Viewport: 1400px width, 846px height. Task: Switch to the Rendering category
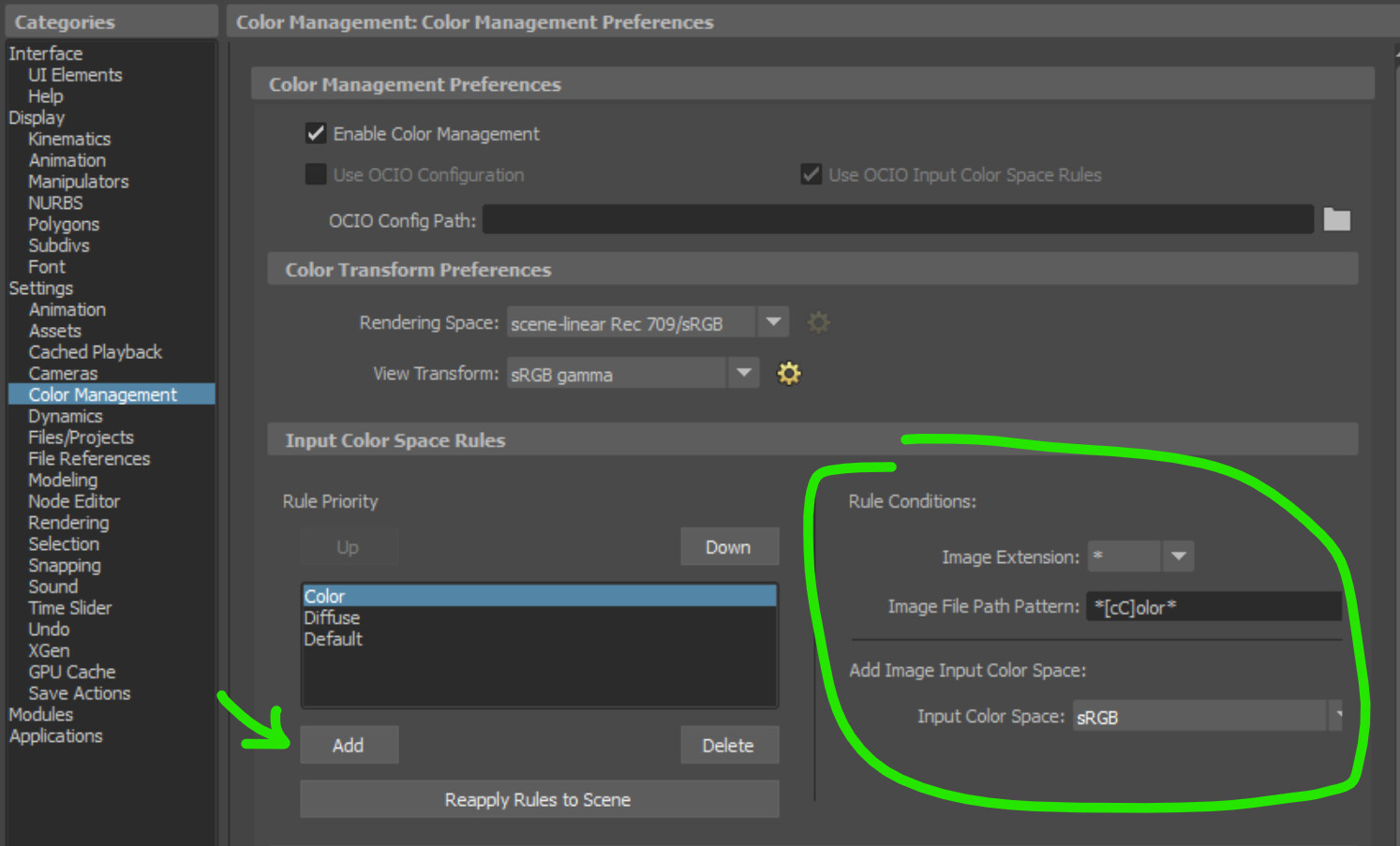[67, 522]
